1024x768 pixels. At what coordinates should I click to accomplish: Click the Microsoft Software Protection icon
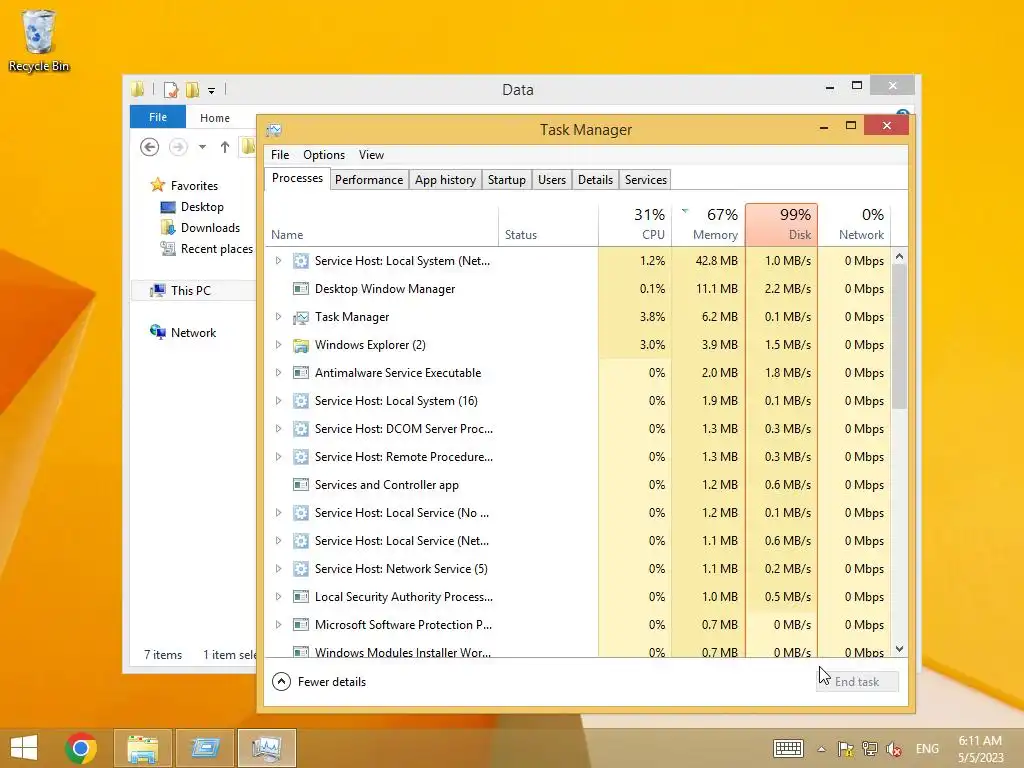(x=300, y=625)
